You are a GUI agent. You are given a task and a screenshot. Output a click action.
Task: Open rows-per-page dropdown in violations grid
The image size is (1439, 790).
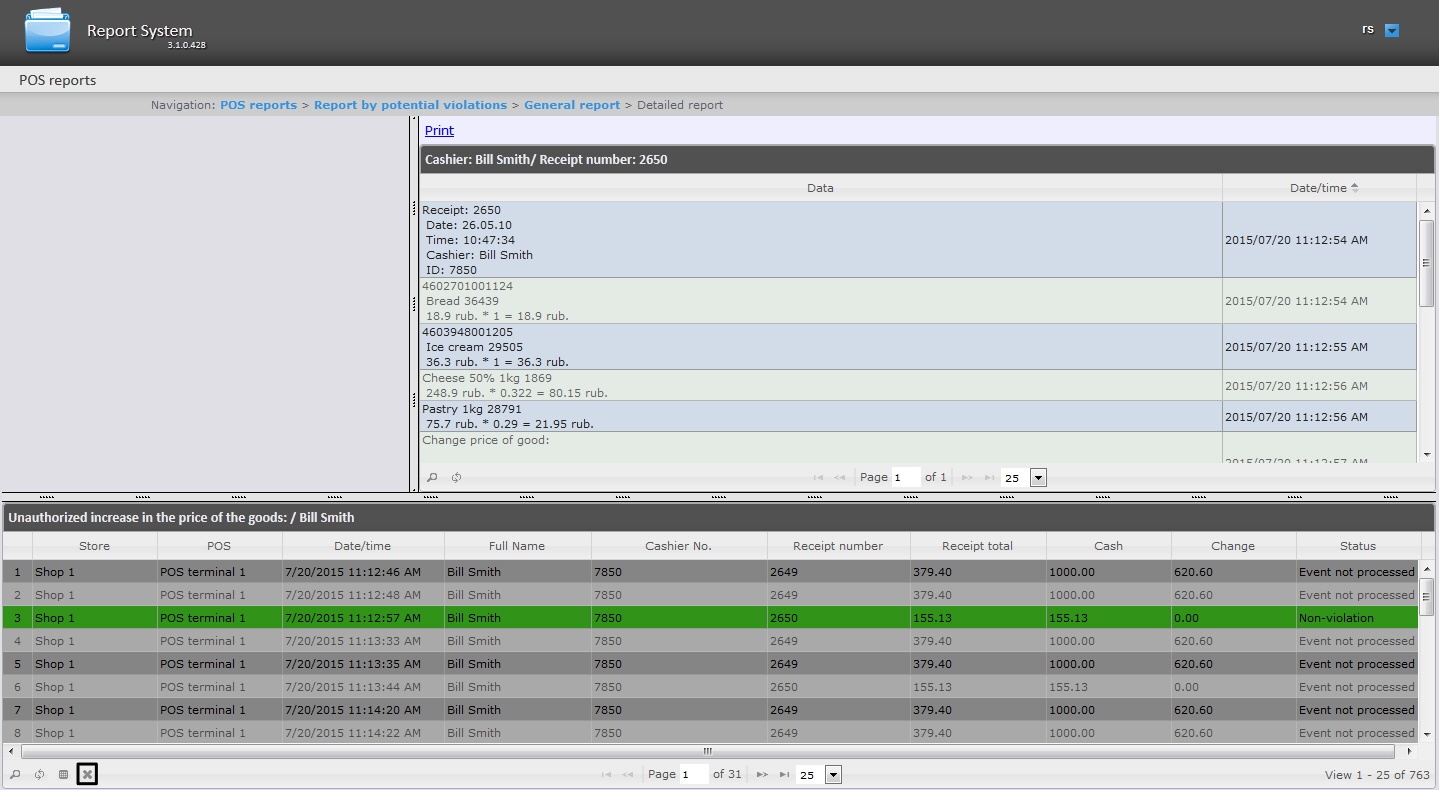[833, 775]
